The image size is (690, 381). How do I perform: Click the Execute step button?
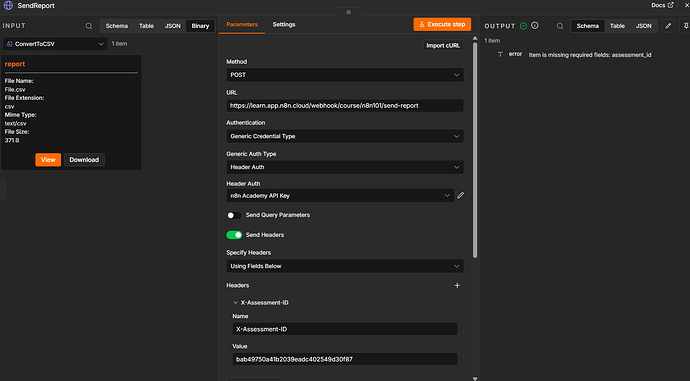[442, 25]
